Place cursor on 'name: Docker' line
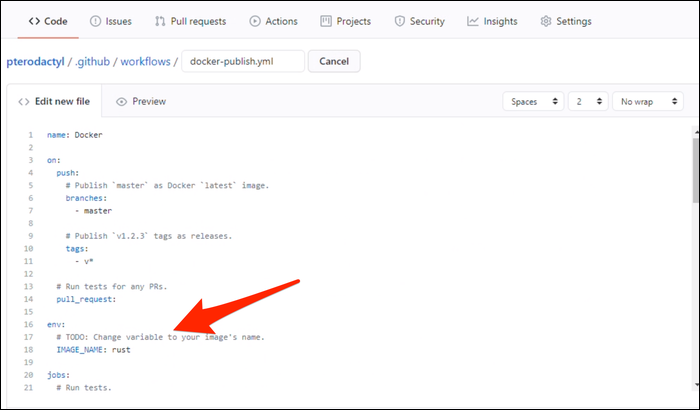The width and height of the screenshot is (700, 410). click(x=75, y=135)
